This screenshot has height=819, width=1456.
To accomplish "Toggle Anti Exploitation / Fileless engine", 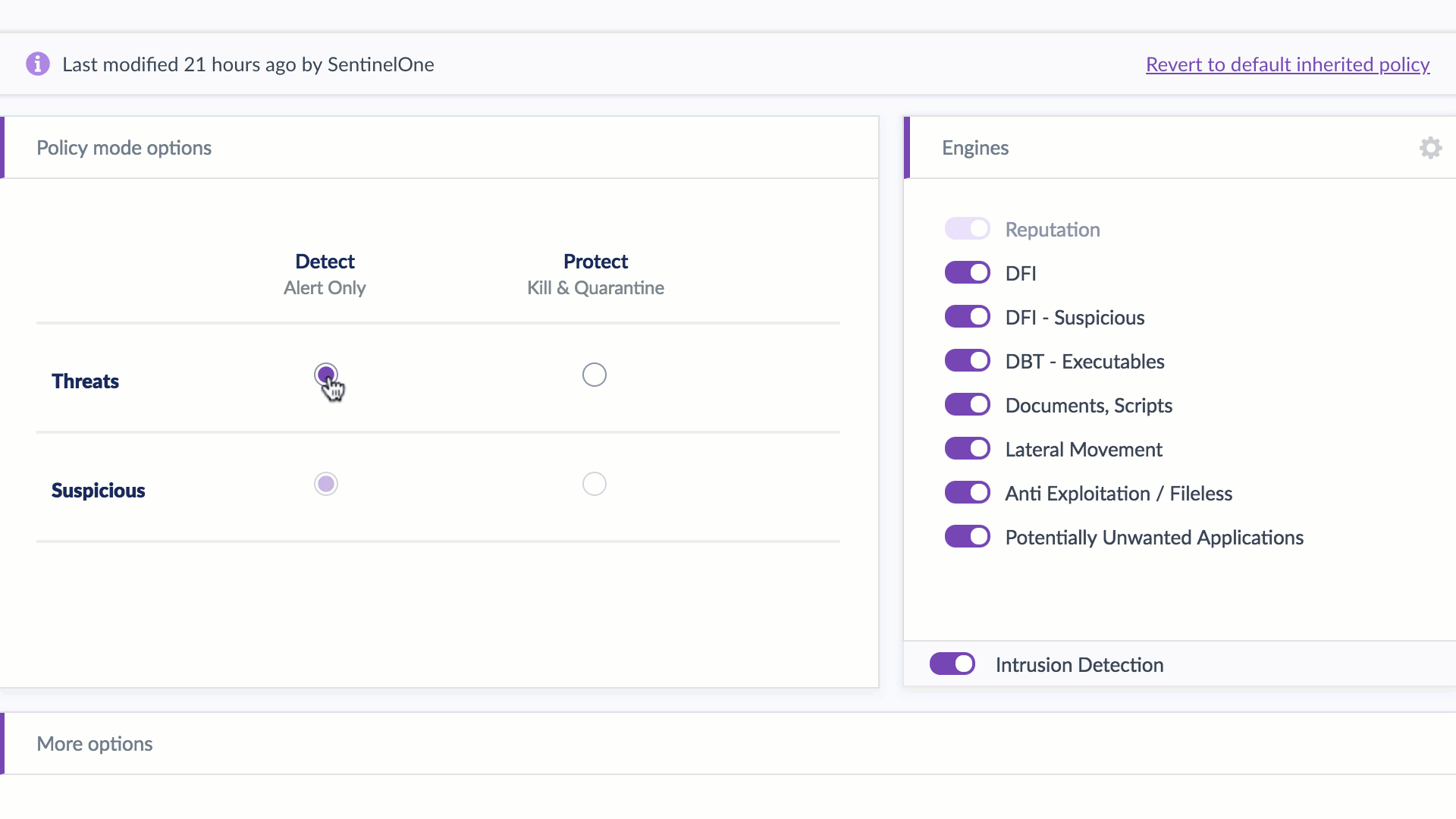I will point(967,493).
